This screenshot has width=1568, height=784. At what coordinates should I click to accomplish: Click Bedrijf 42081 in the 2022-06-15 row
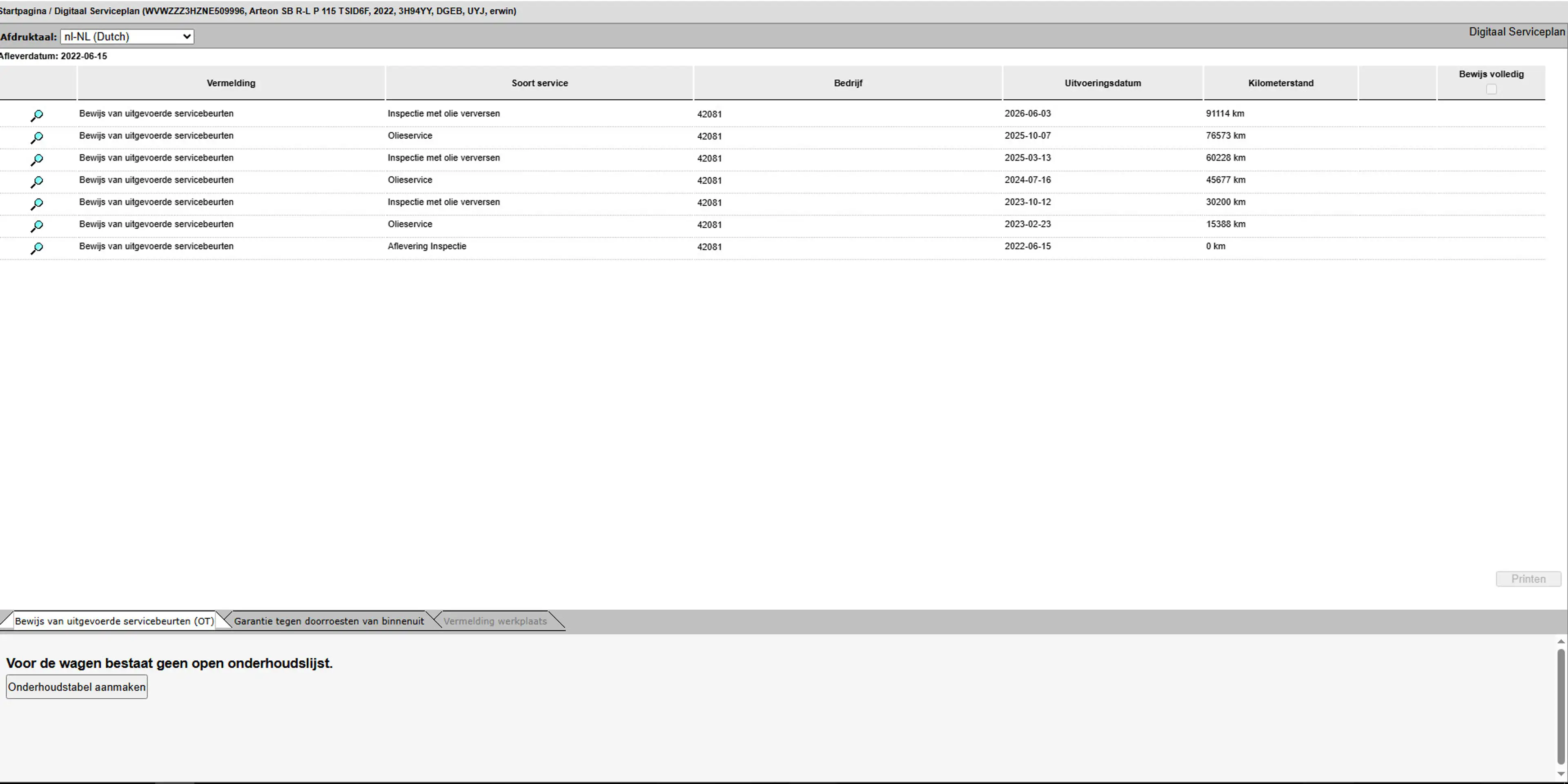click(709, 247)
